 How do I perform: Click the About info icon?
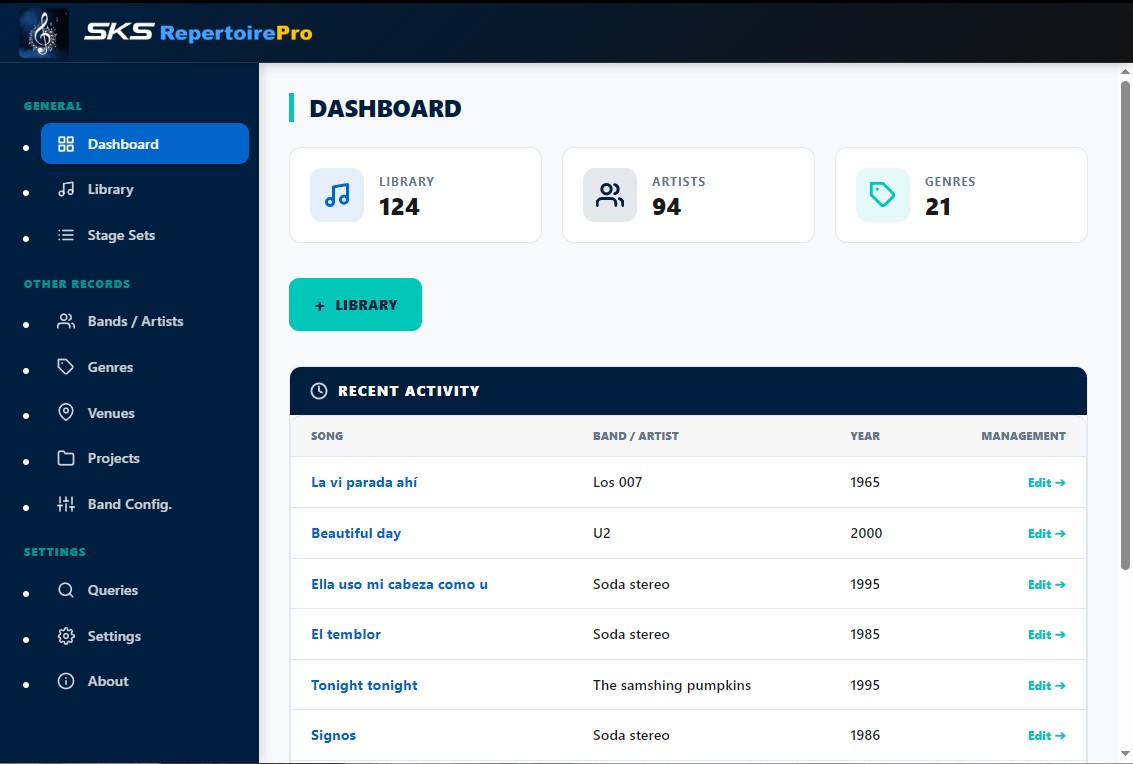pyautogui.click(x=66, y=681)
